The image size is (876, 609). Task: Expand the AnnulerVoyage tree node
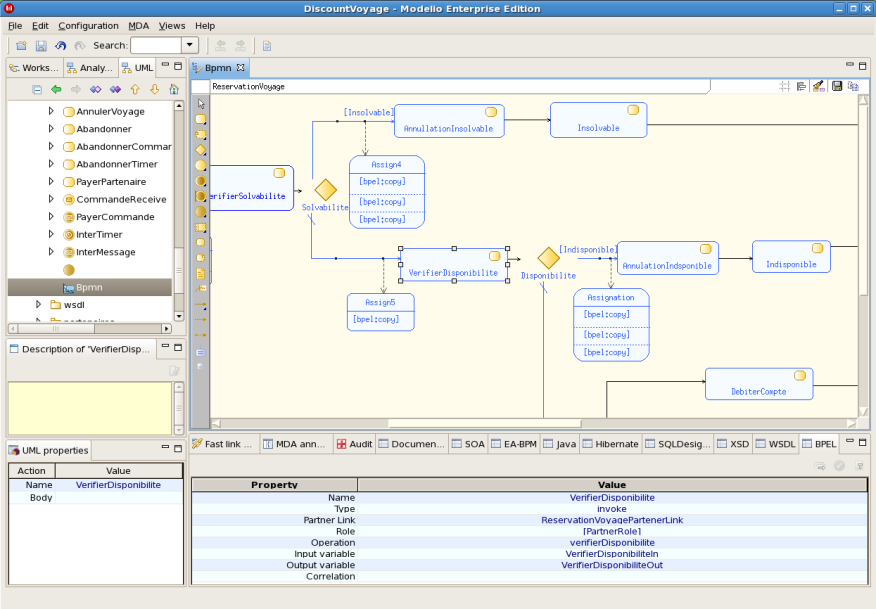coord(51,111)
